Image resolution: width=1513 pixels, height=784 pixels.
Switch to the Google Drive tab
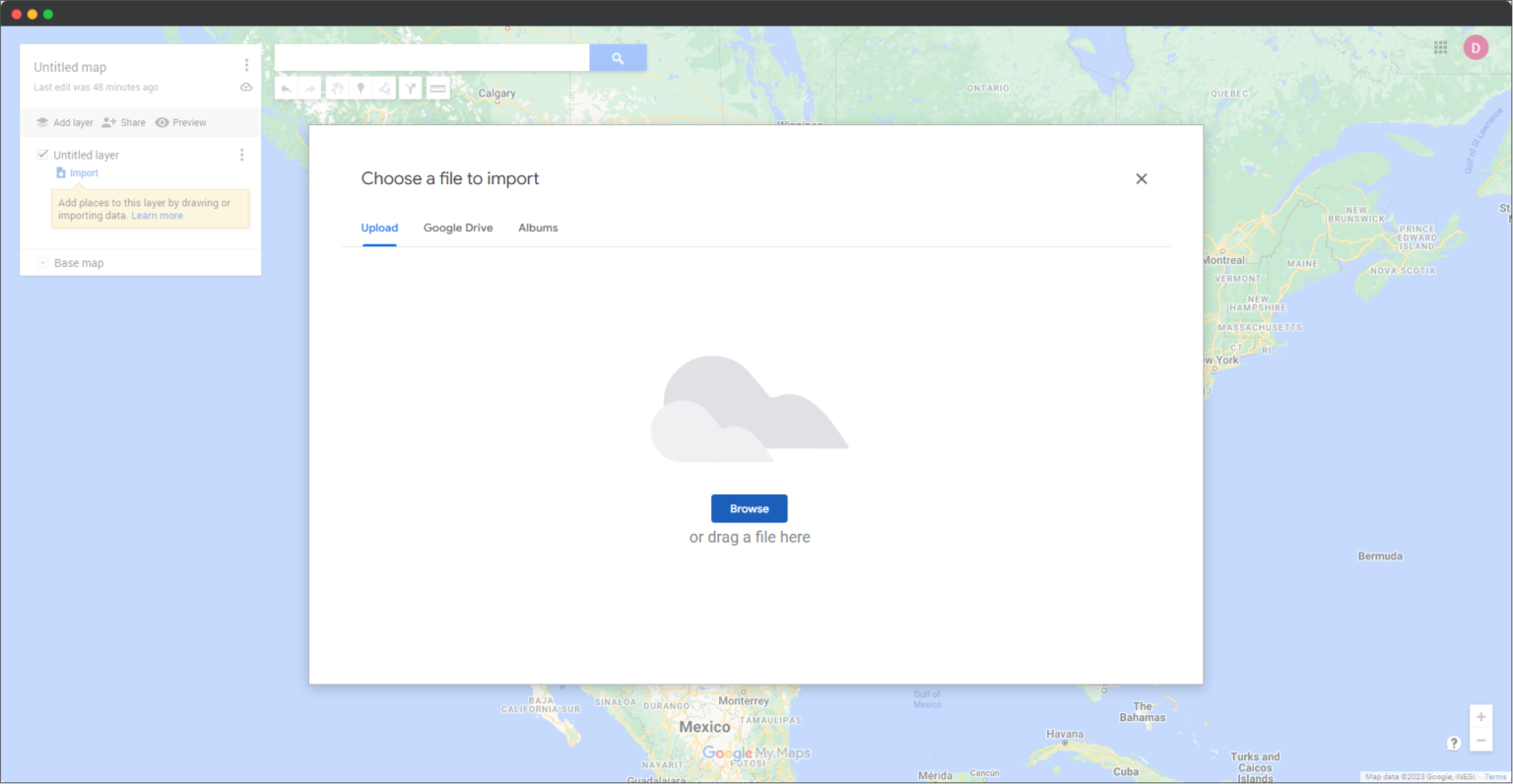pos(458,228)
